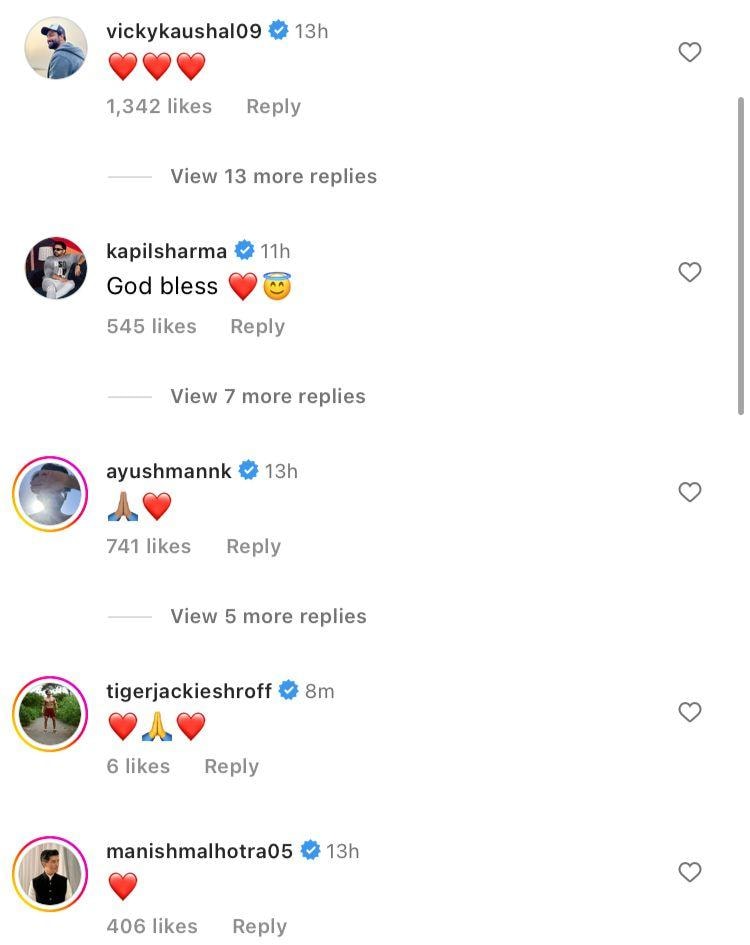The width and height of the screenshot is (750, 945).
Task: Like ayushmannk's comment with the heart
Action: point(690,492)
